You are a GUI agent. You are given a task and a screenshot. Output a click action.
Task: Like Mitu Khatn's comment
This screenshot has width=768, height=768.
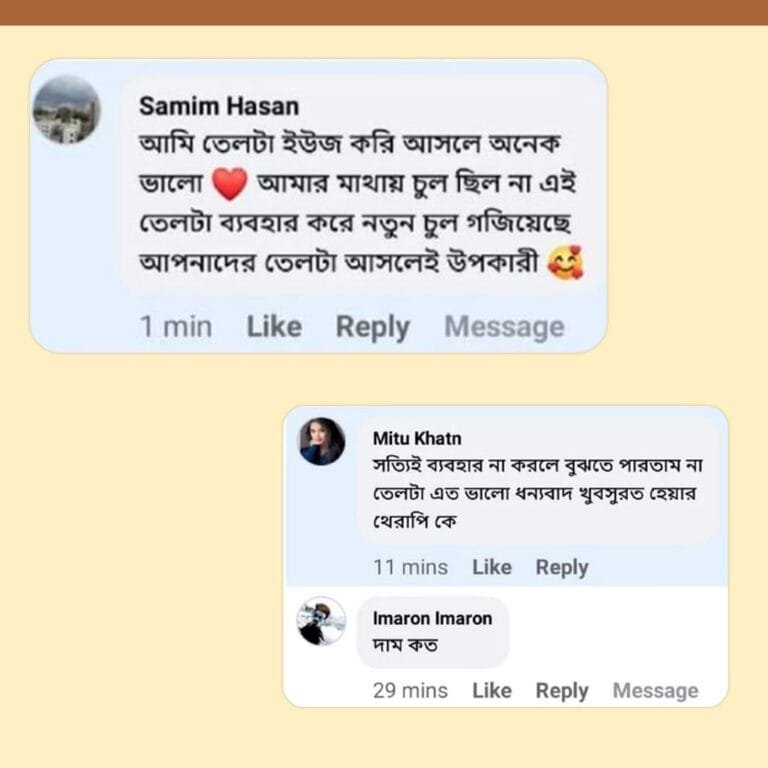(491, 567)
